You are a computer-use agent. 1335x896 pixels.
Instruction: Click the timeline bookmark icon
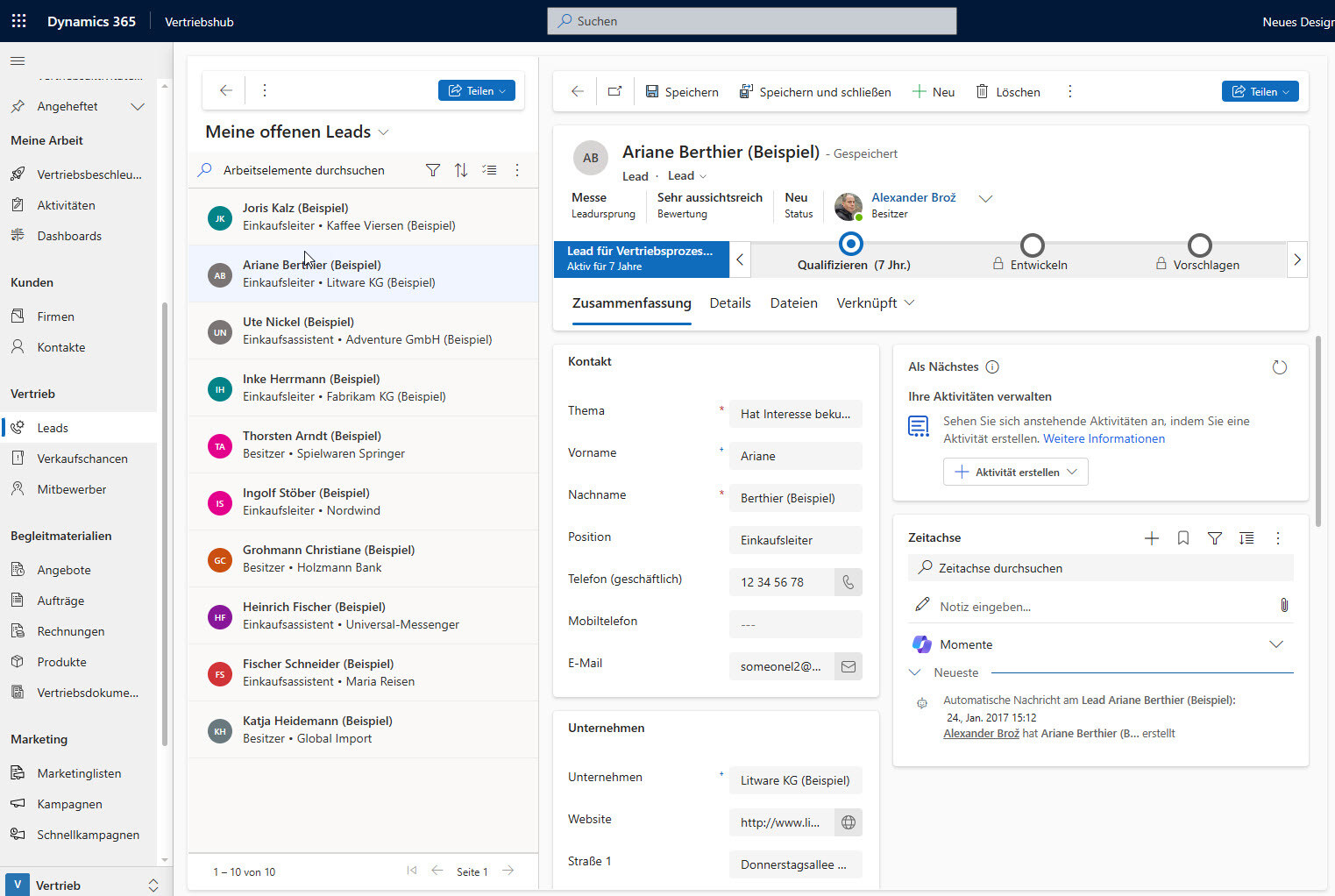pyautogui.click(x=1183, y=538)
